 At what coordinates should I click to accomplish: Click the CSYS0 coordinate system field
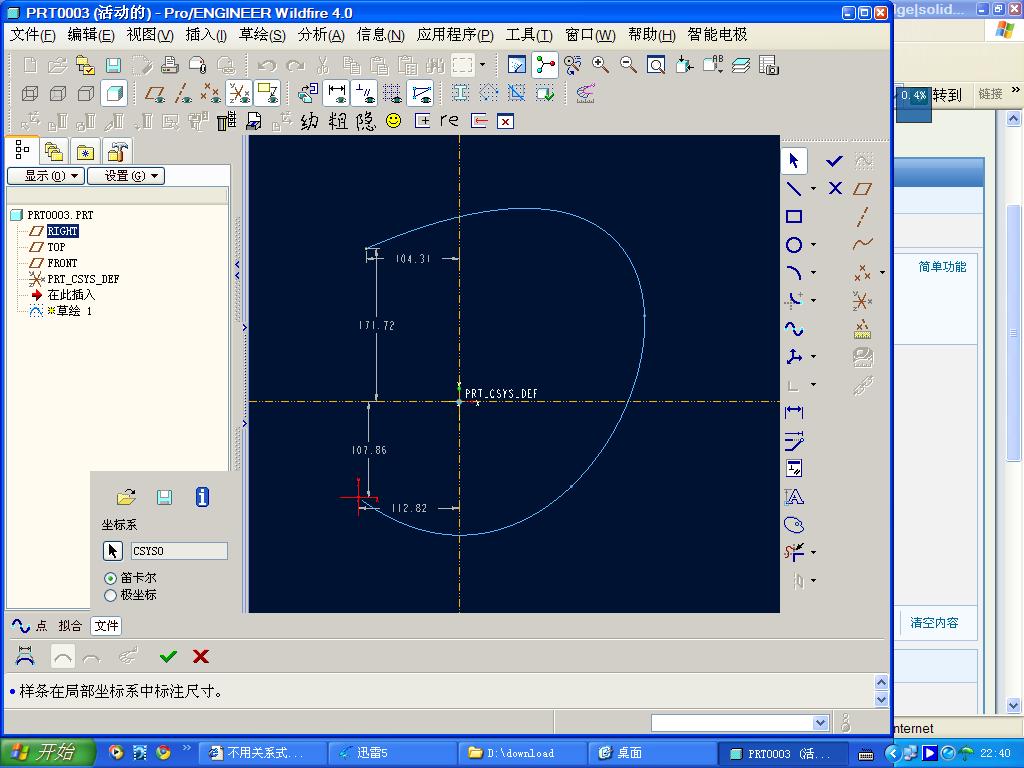(179, 551)
